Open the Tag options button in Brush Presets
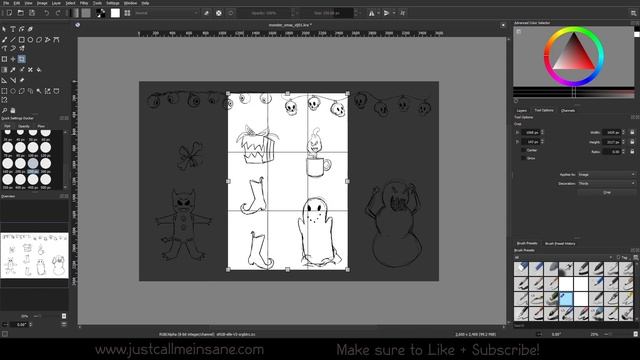This screenshot has height=360, width=640. coord(623,258)
